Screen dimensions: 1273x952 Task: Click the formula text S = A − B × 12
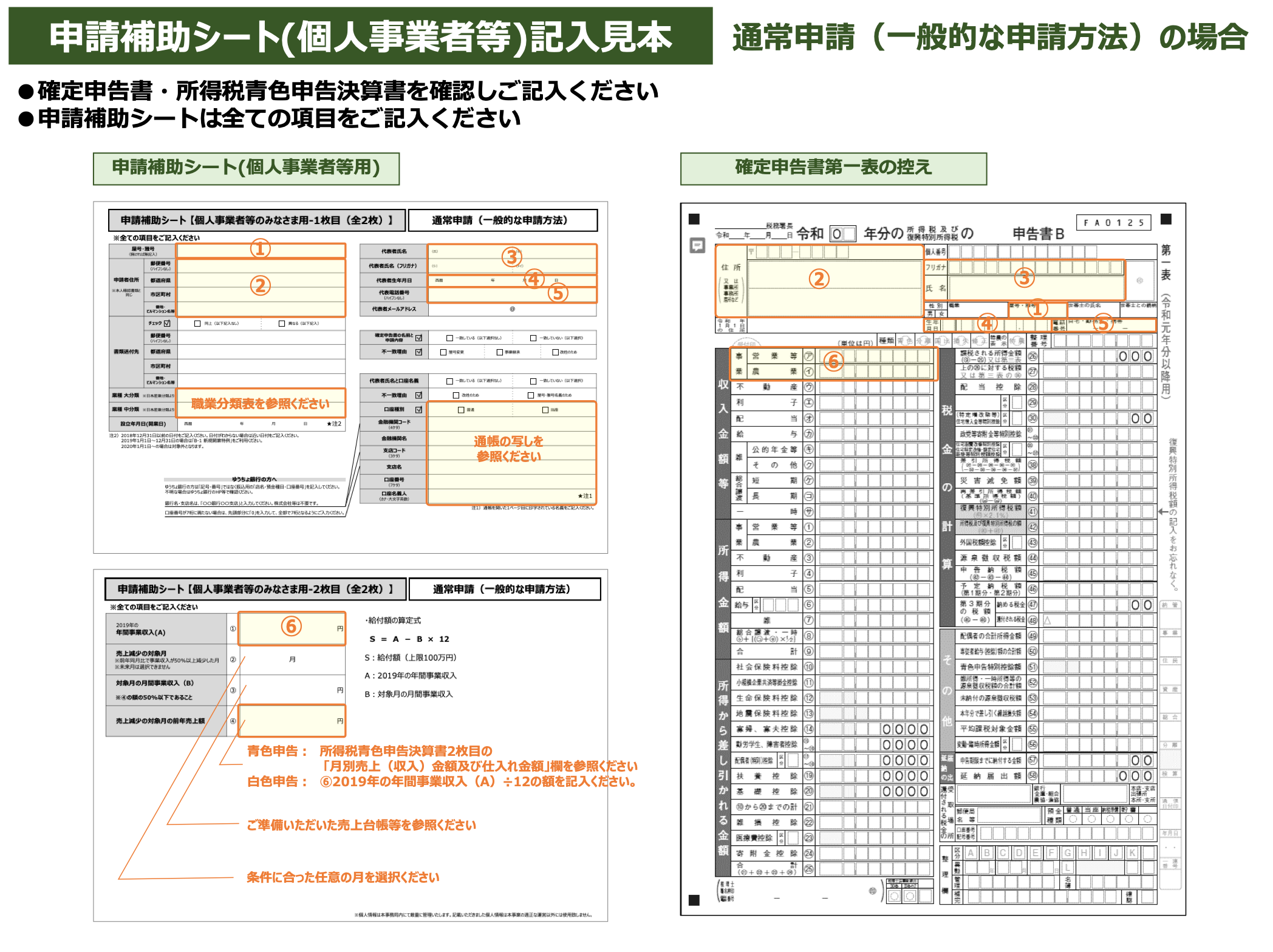coord(409,639)
